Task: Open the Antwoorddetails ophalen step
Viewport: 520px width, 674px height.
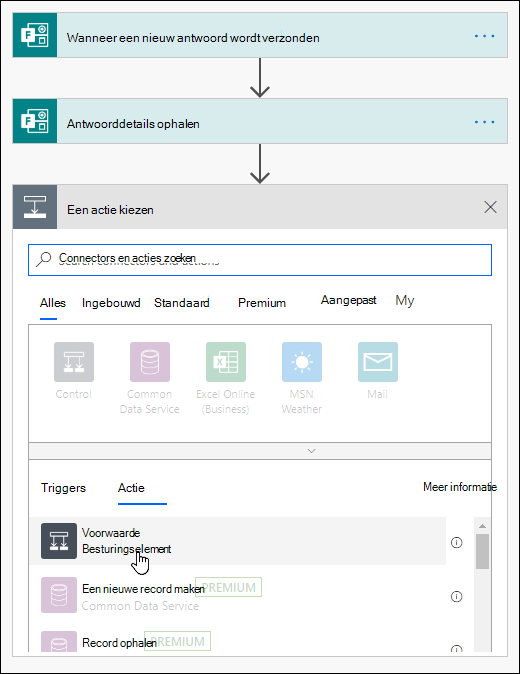Action: pos(260,121)
